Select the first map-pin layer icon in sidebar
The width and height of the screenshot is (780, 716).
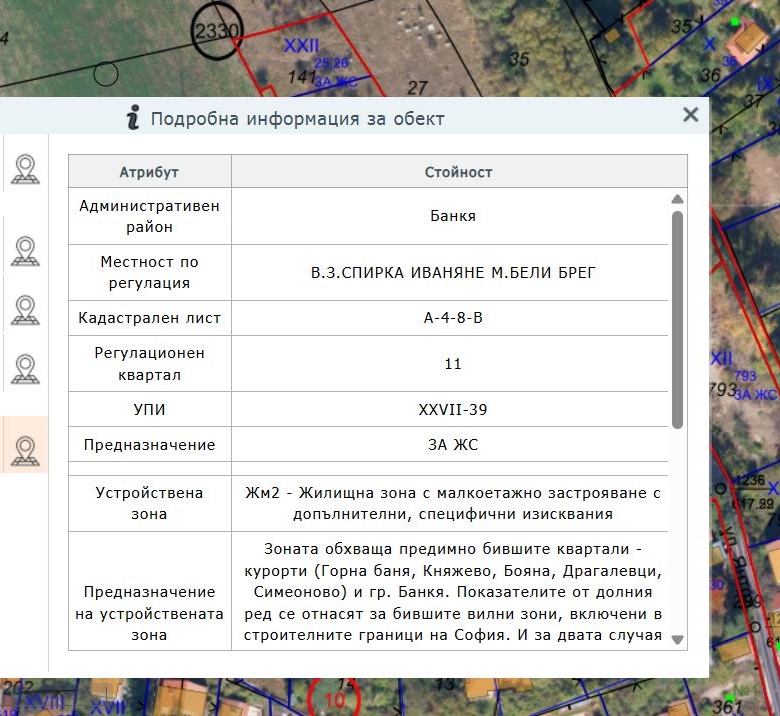point(25,169)
